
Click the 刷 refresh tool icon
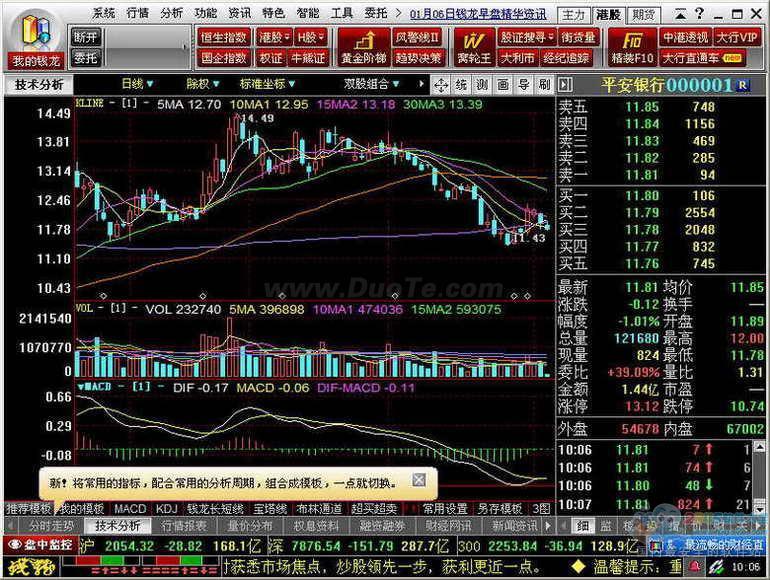[544, 84]
